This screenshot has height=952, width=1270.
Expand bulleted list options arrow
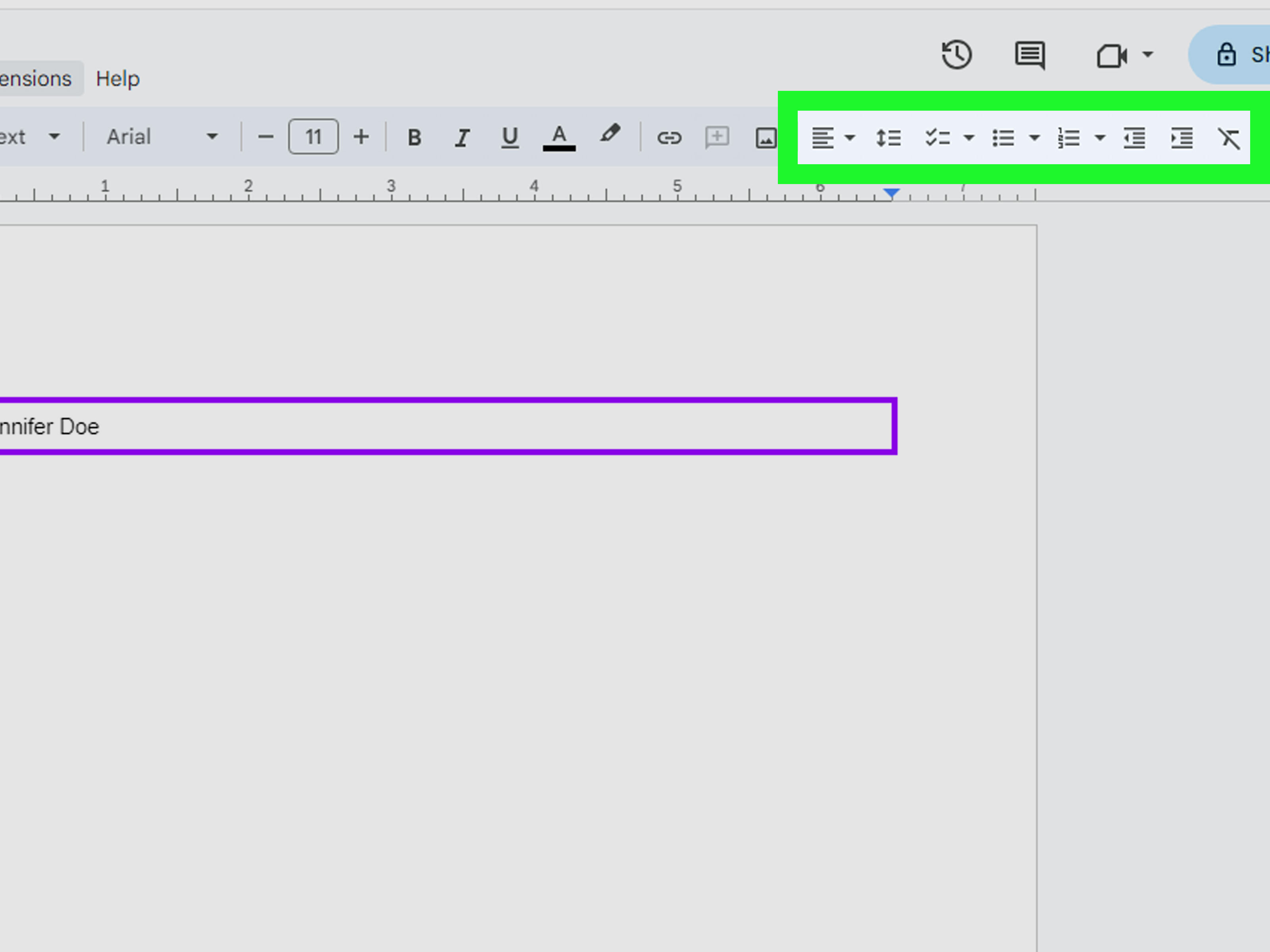click(1035, 138)
